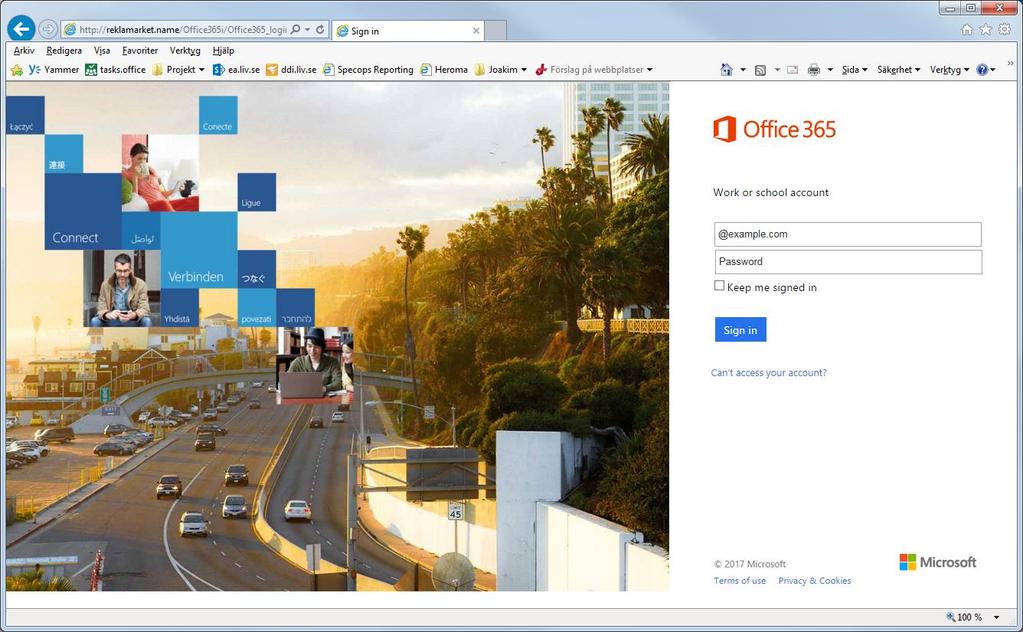This screenshot has height=632, width=1023.
Task: Open the Redigera menu
Action: click(x=64, y=50)
